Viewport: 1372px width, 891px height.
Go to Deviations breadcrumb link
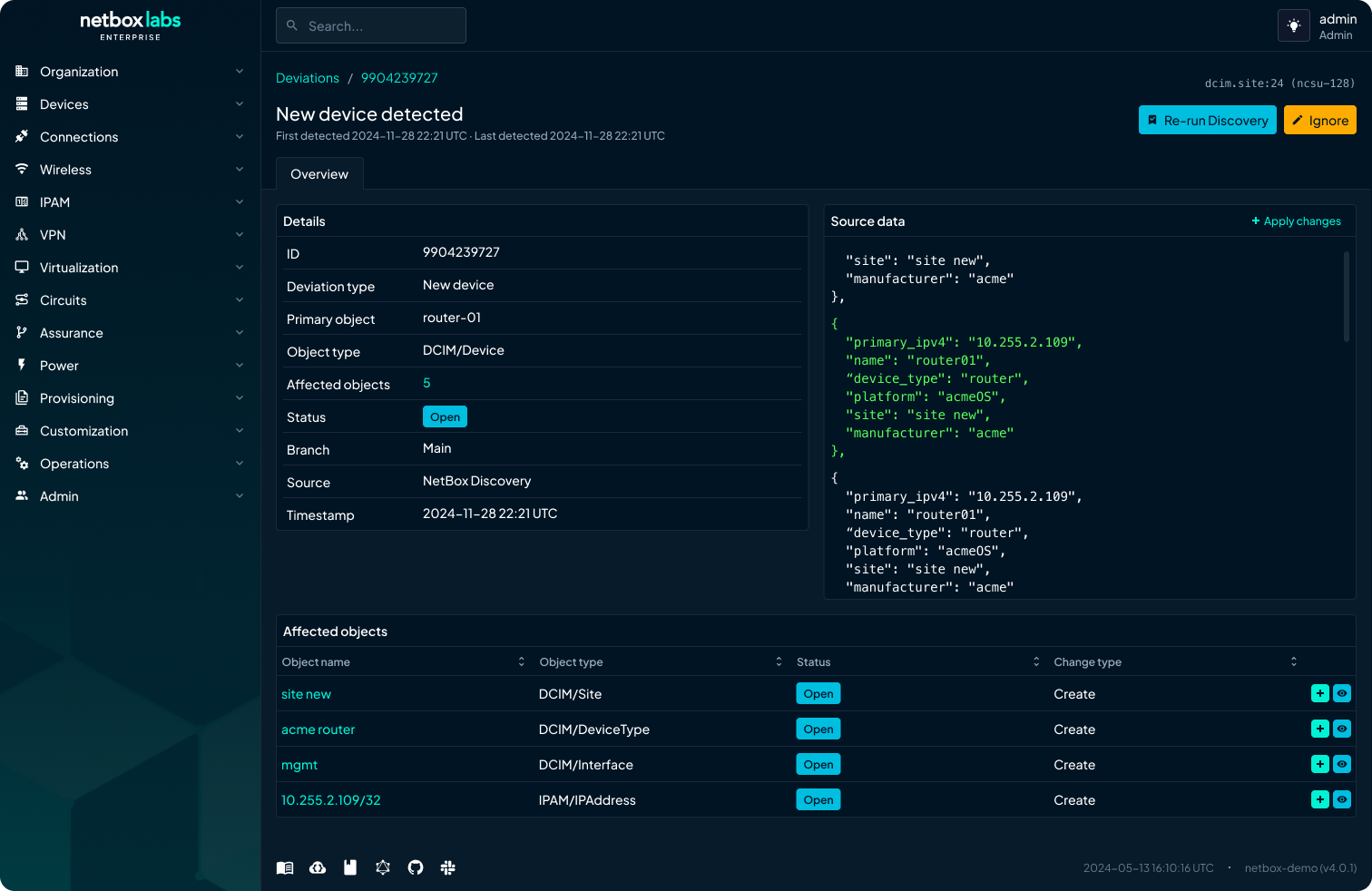coord(308,78)
